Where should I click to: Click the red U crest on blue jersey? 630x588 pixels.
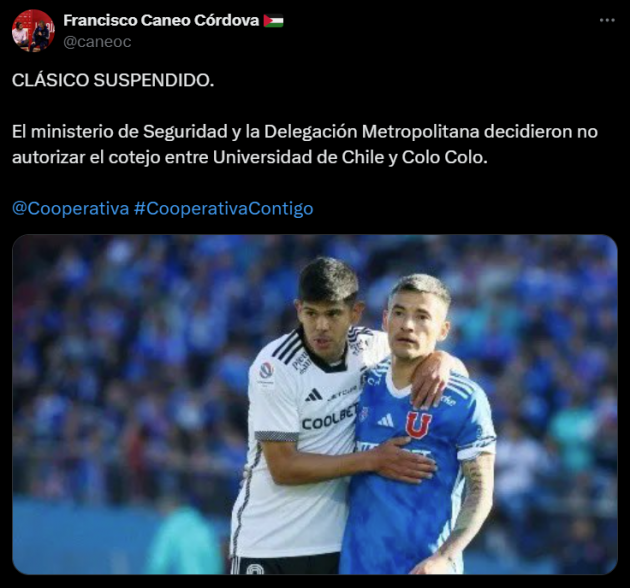418,424
